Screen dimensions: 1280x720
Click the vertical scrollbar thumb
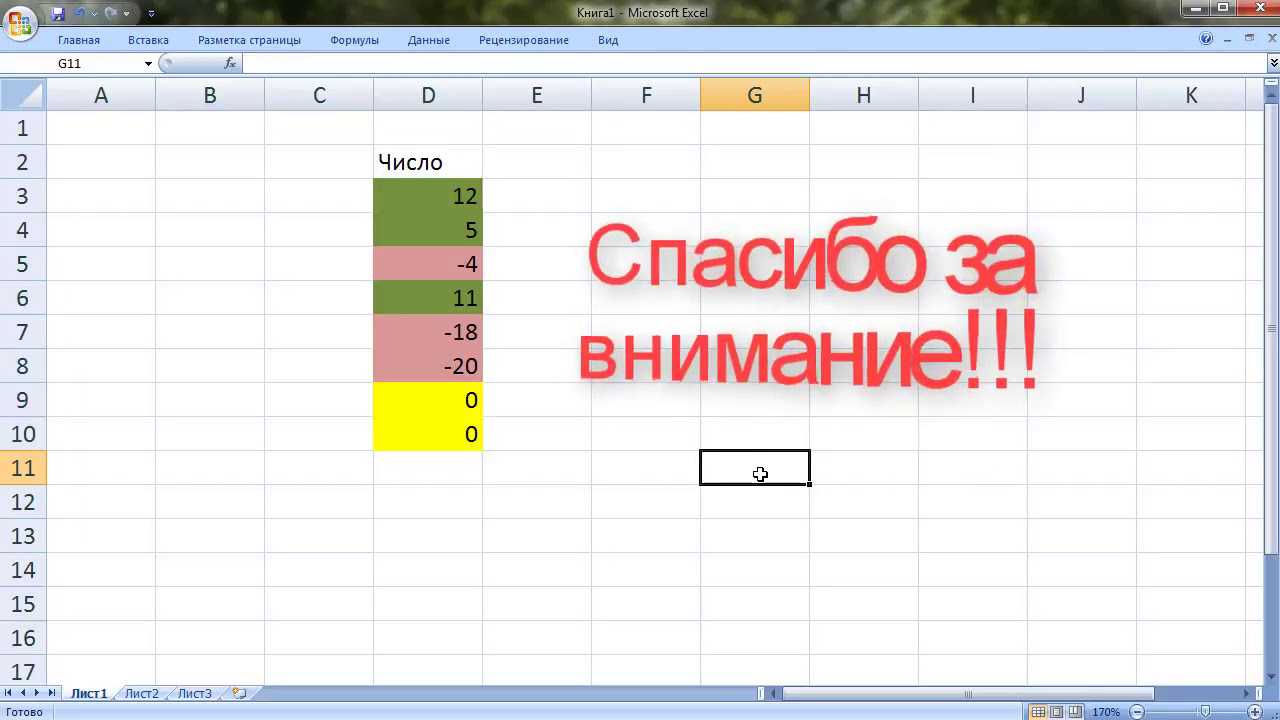point(1272,328)
